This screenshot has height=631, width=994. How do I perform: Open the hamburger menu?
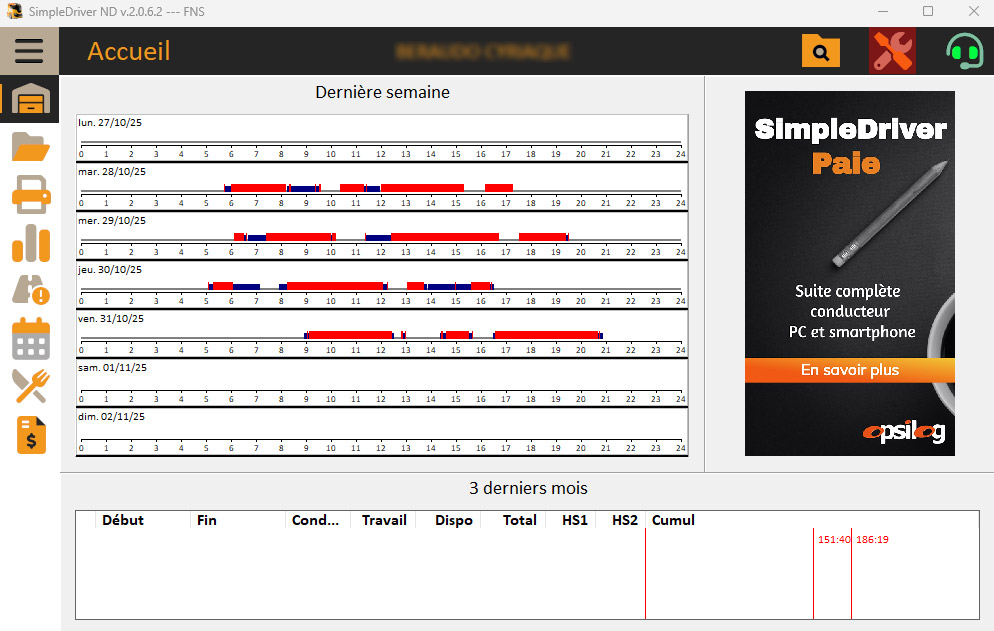pos(29,50)
